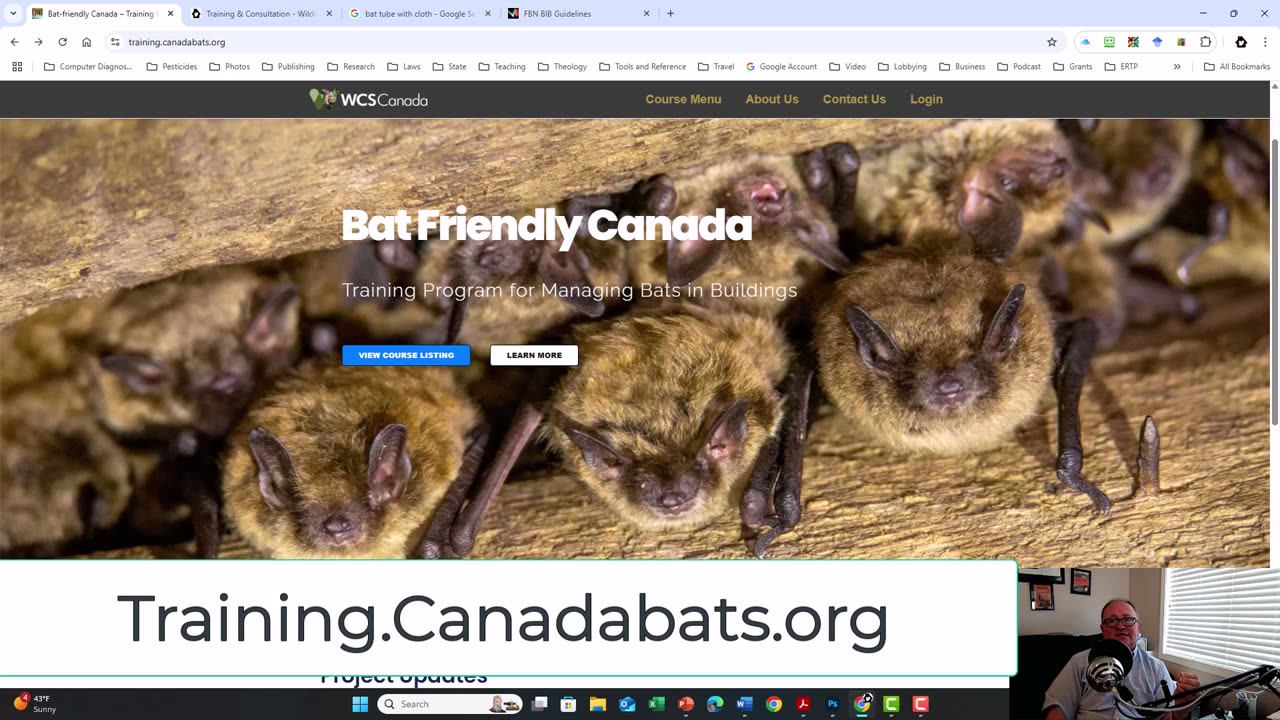Click the blue cloud extension icon
This screenshot has width=1280, height=720.
point(1085,42)
